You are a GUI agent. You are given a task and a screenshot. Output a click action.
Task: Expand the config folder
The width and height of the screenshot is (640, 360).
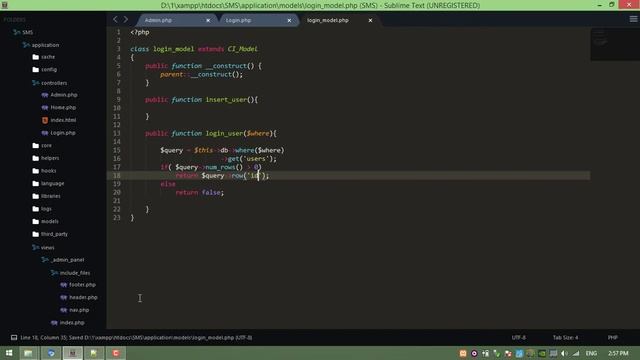pyautogui.click(x=49, y=70)
